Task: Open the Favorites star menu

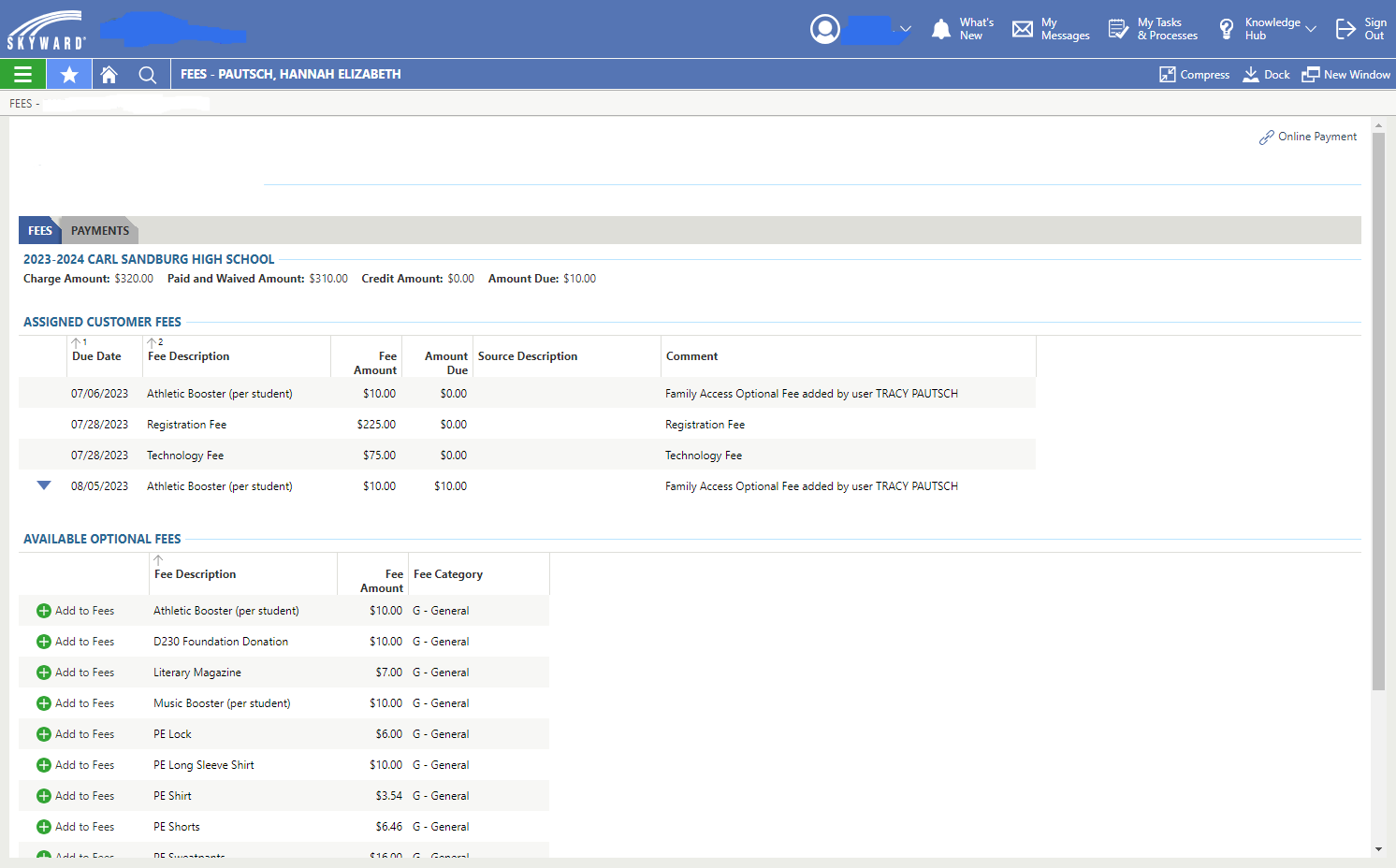Action: (x=69, y=75)
